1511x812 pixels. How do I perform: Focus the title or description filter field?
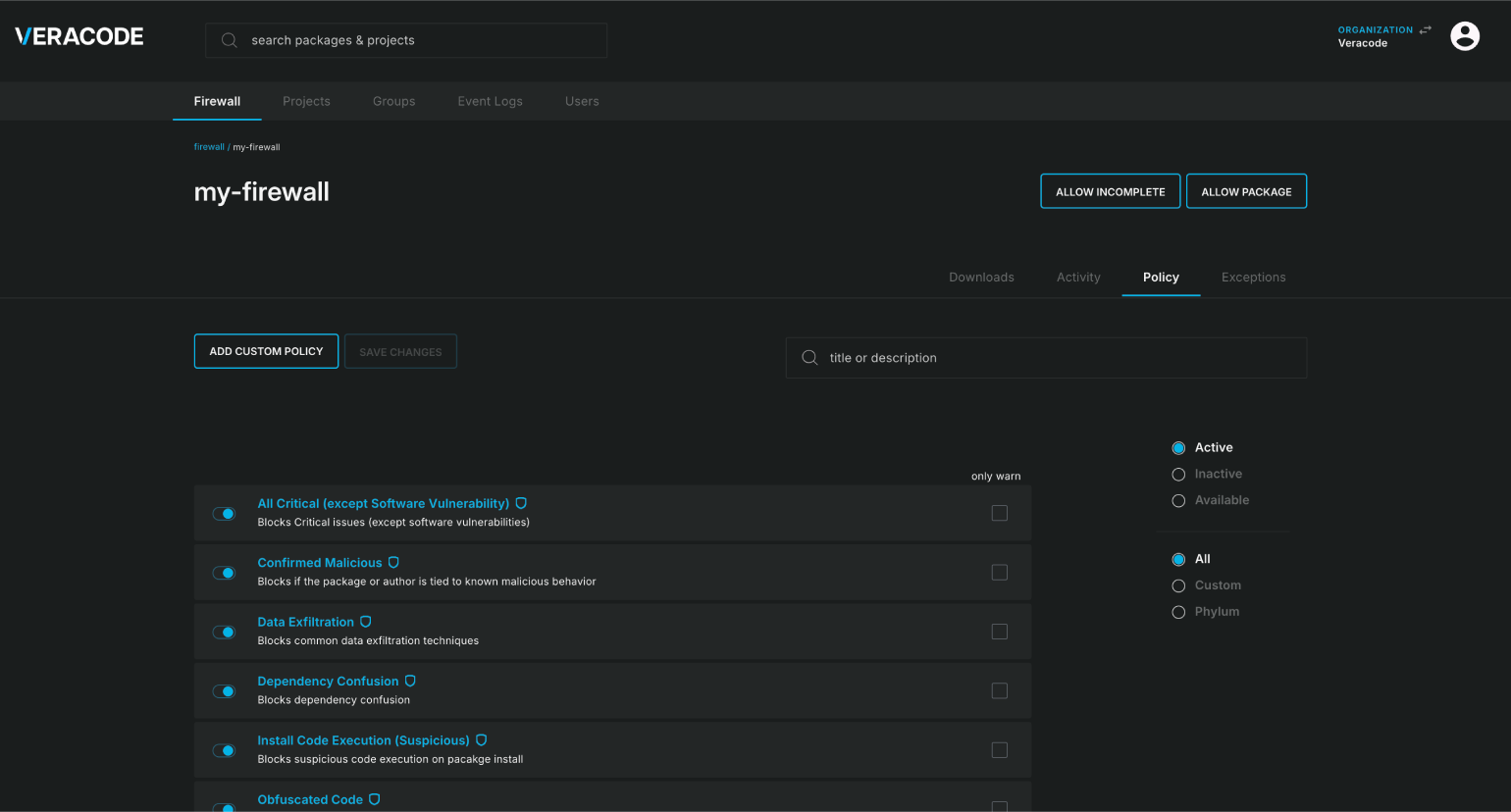[x=1046, y=358]
